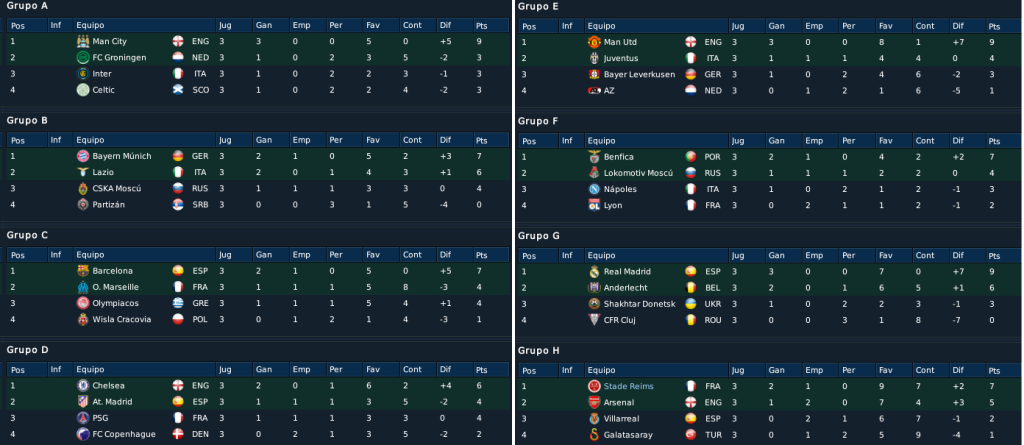Sort Grupo B by Dif column header
This screenshot has height=445, width=1024.
(x=455, y=140)
